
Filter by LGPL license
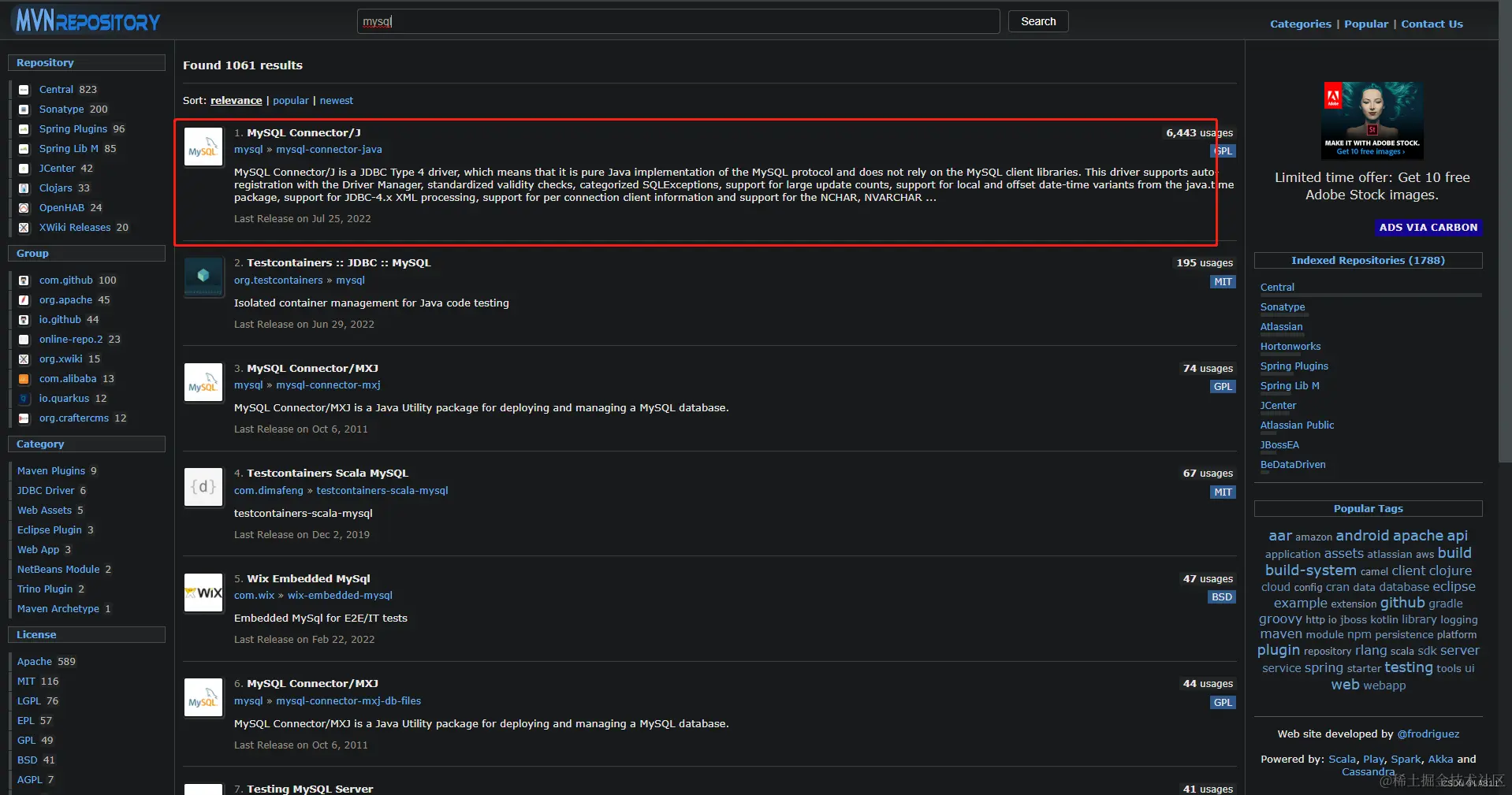pyautogui.click(x=29, y=701)
